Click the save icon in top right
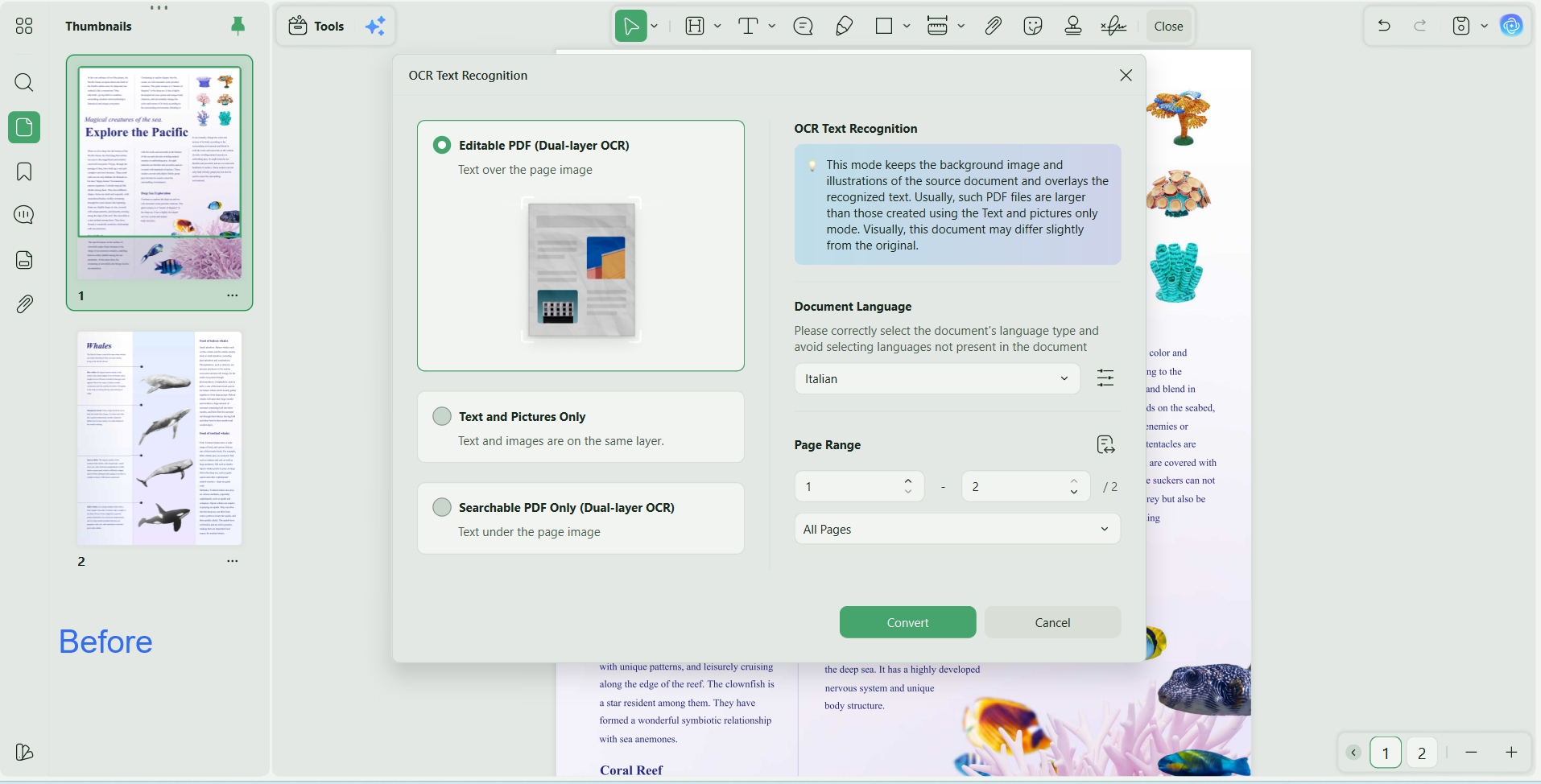1541x784 pixels. (x=1461, y=26)
